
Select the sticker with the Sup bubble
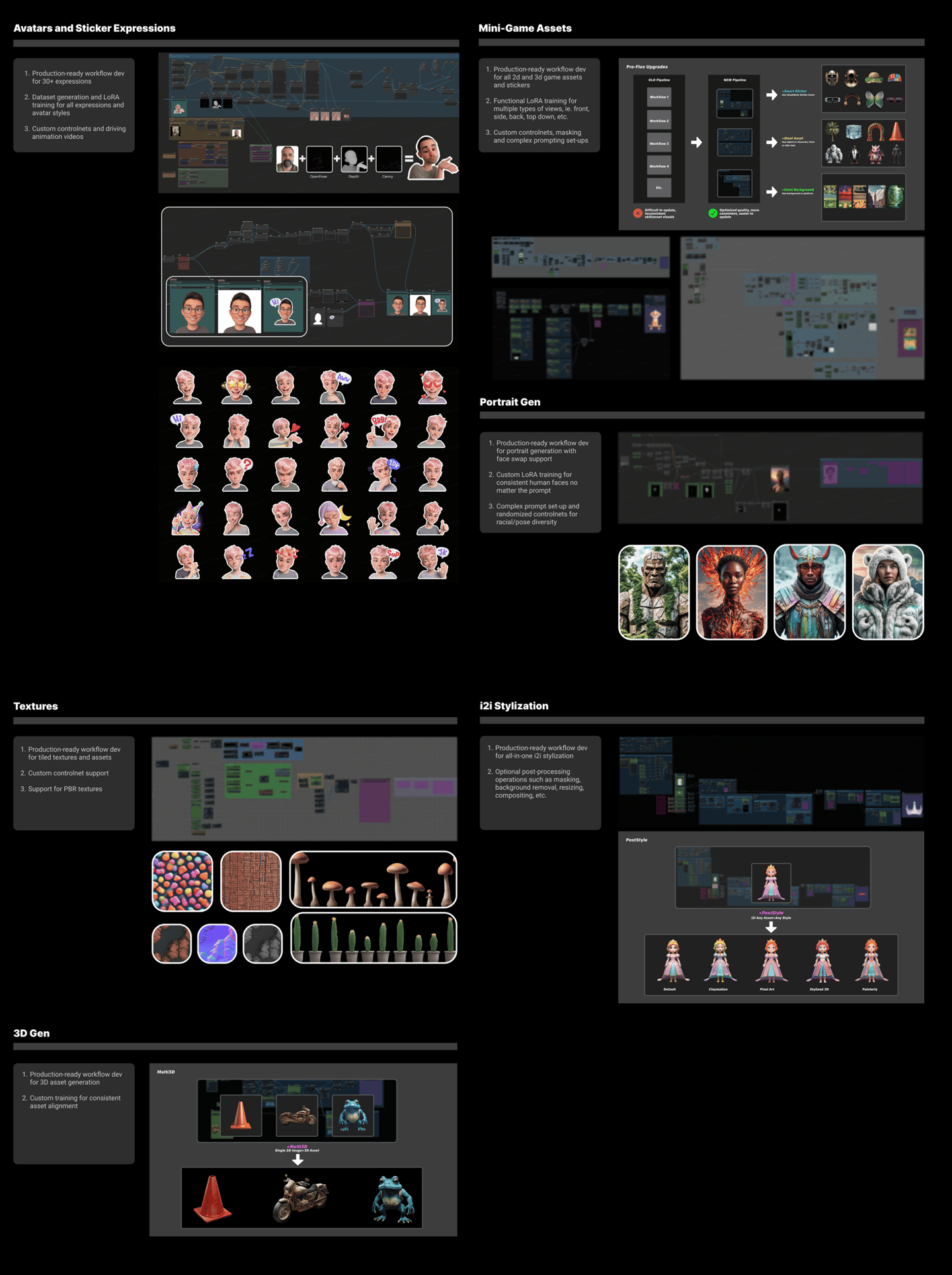tap(383, 562)
